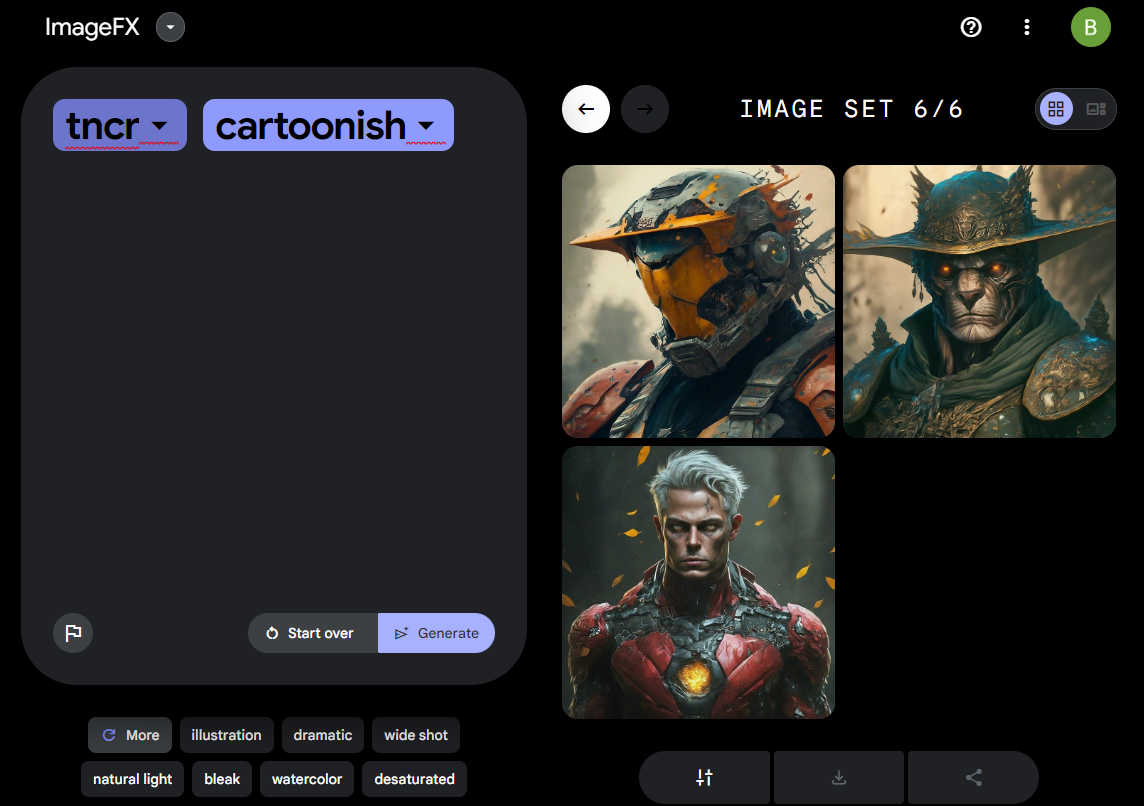Click More to refresh style suggestions
The width and height of the screenshot is (1144, 806).
[130, 735]
